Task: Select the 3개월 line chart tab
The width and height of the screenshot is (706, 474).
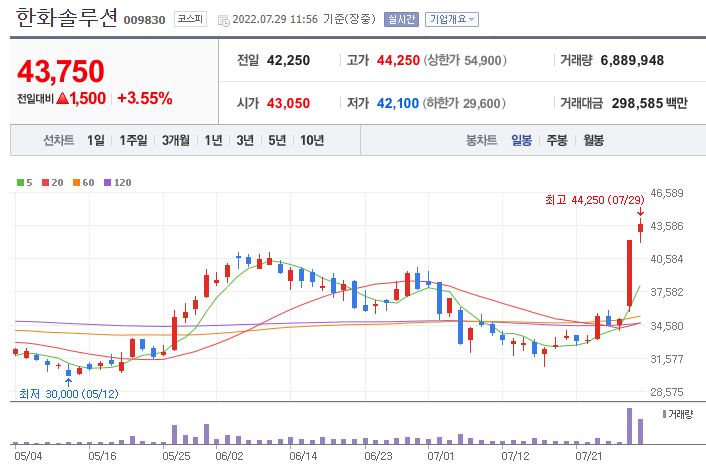Action: pos(176,140)
